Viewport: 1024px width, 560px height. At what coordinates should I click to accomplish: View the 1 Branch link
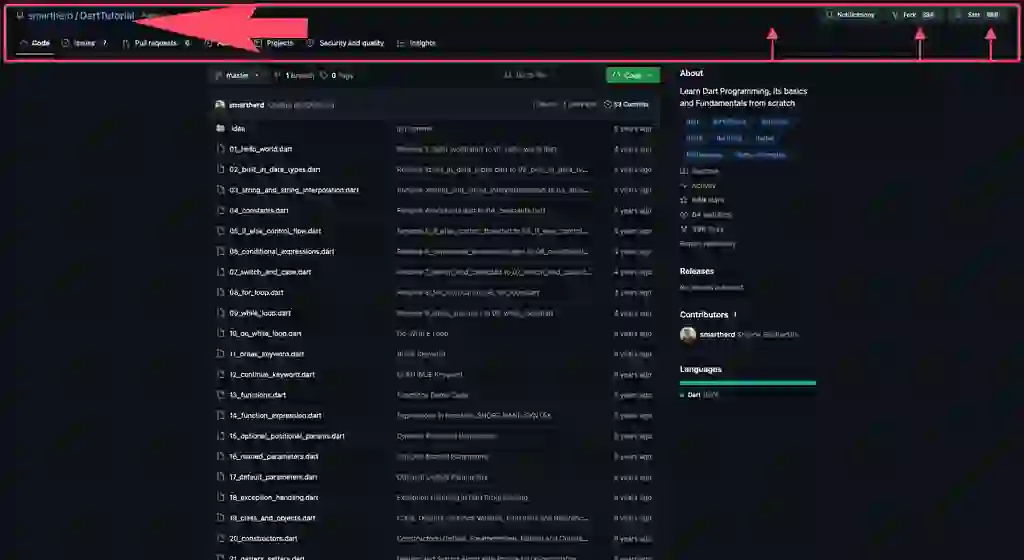point(294,76)
